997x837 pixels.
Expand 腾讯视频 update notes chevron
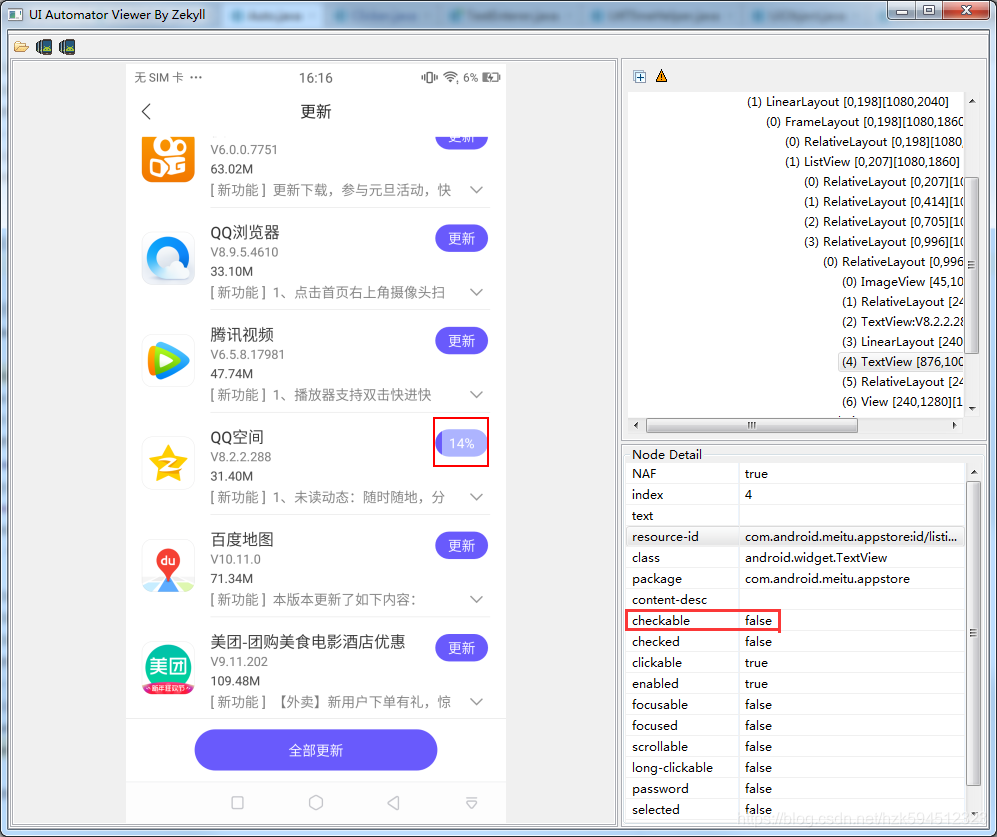[x=477, y=395]
